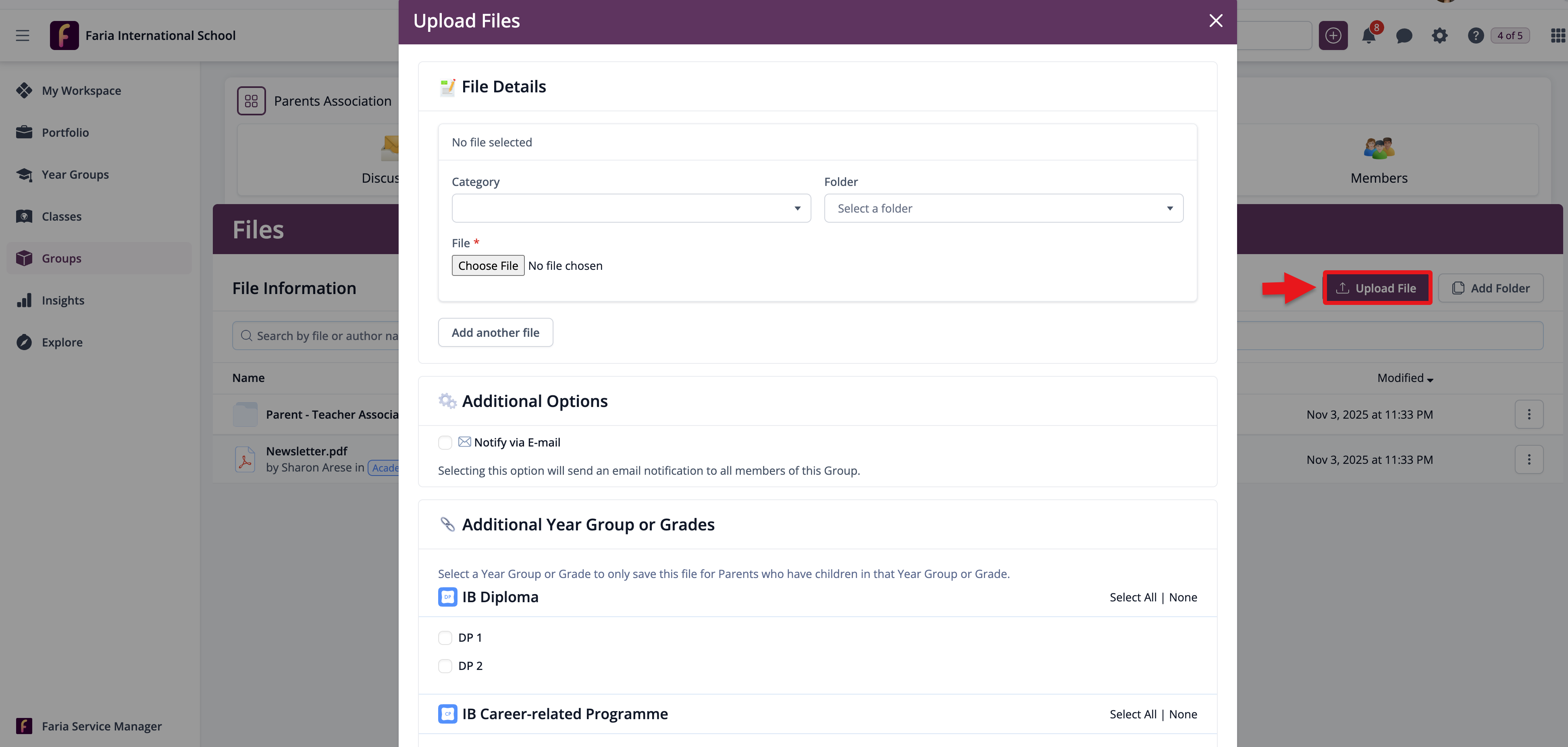Click Select All for IB Diploma

1132,597
